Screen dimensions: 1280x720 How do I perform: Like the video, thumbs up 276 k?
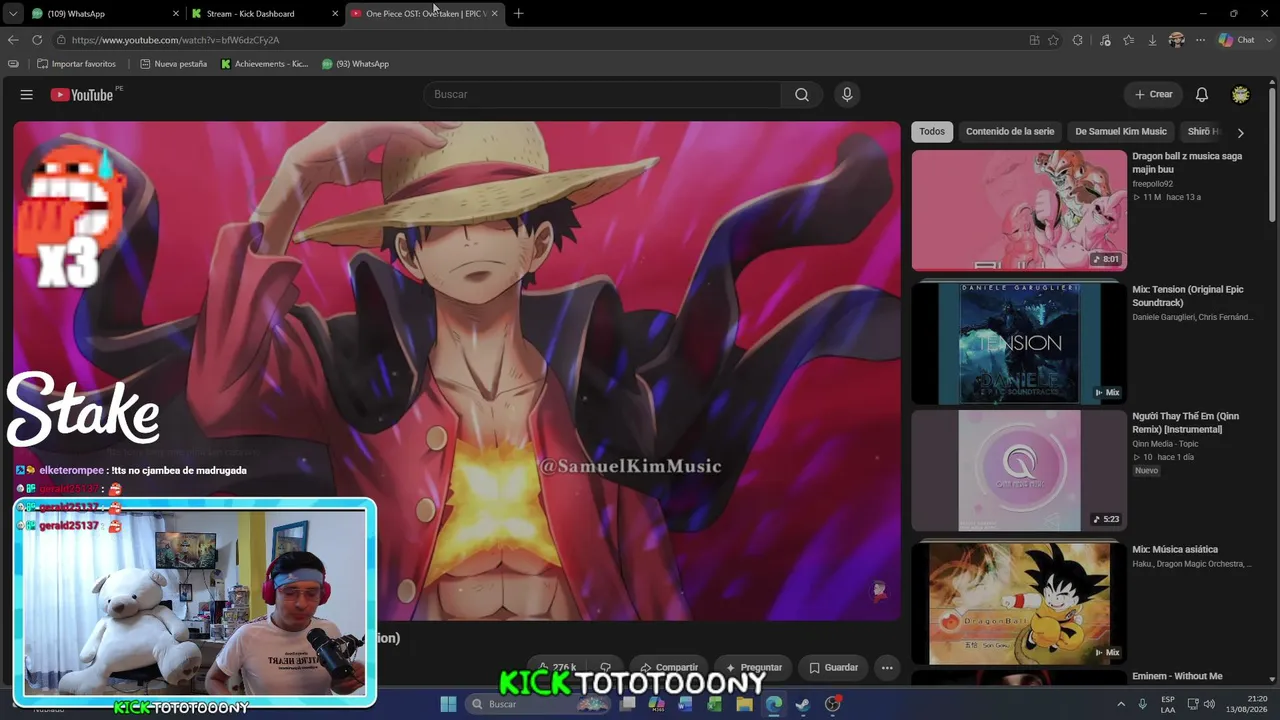point(558,668)
